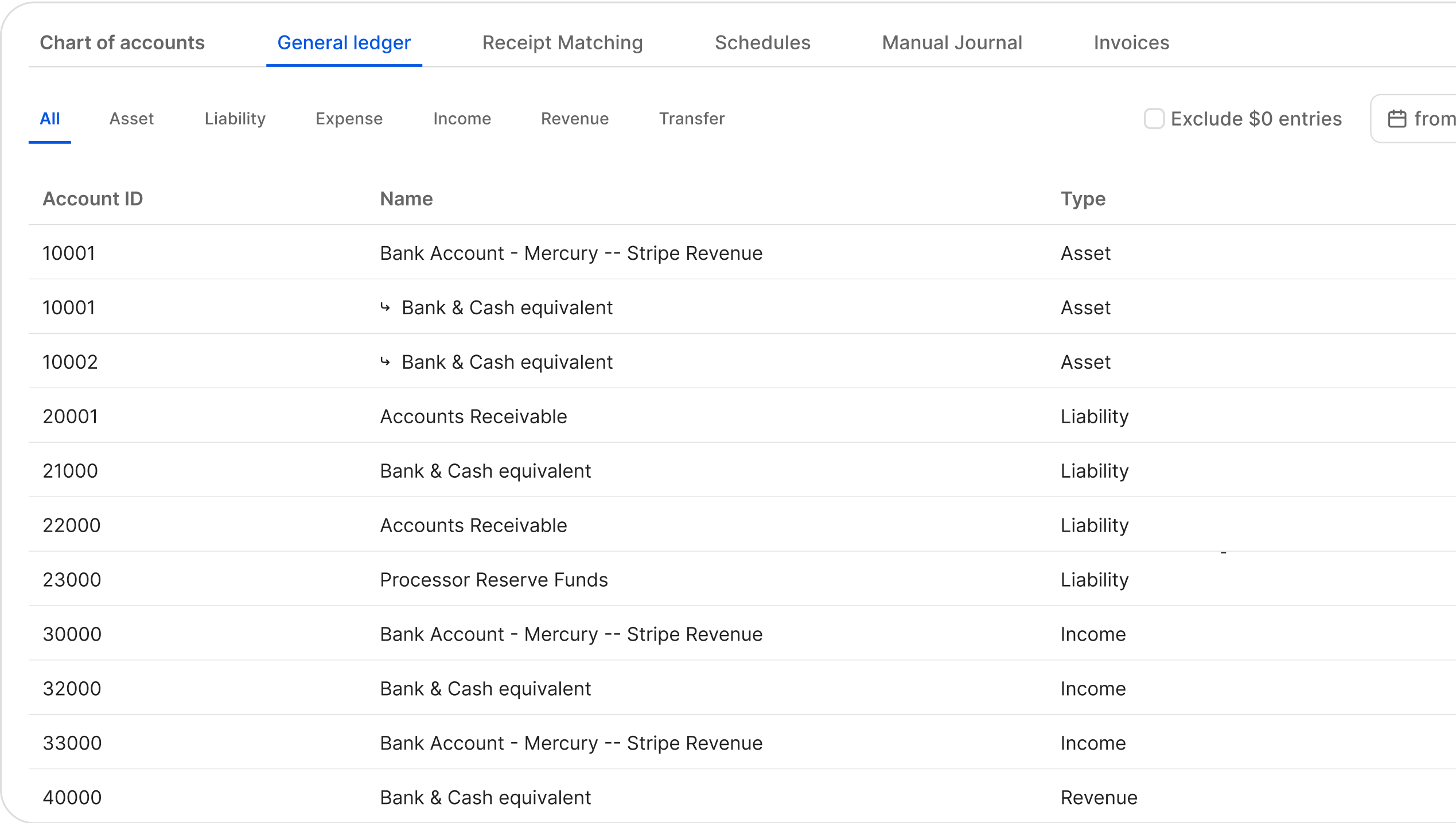
Task: Show Transfer entries filter
Action: [691, 119]
